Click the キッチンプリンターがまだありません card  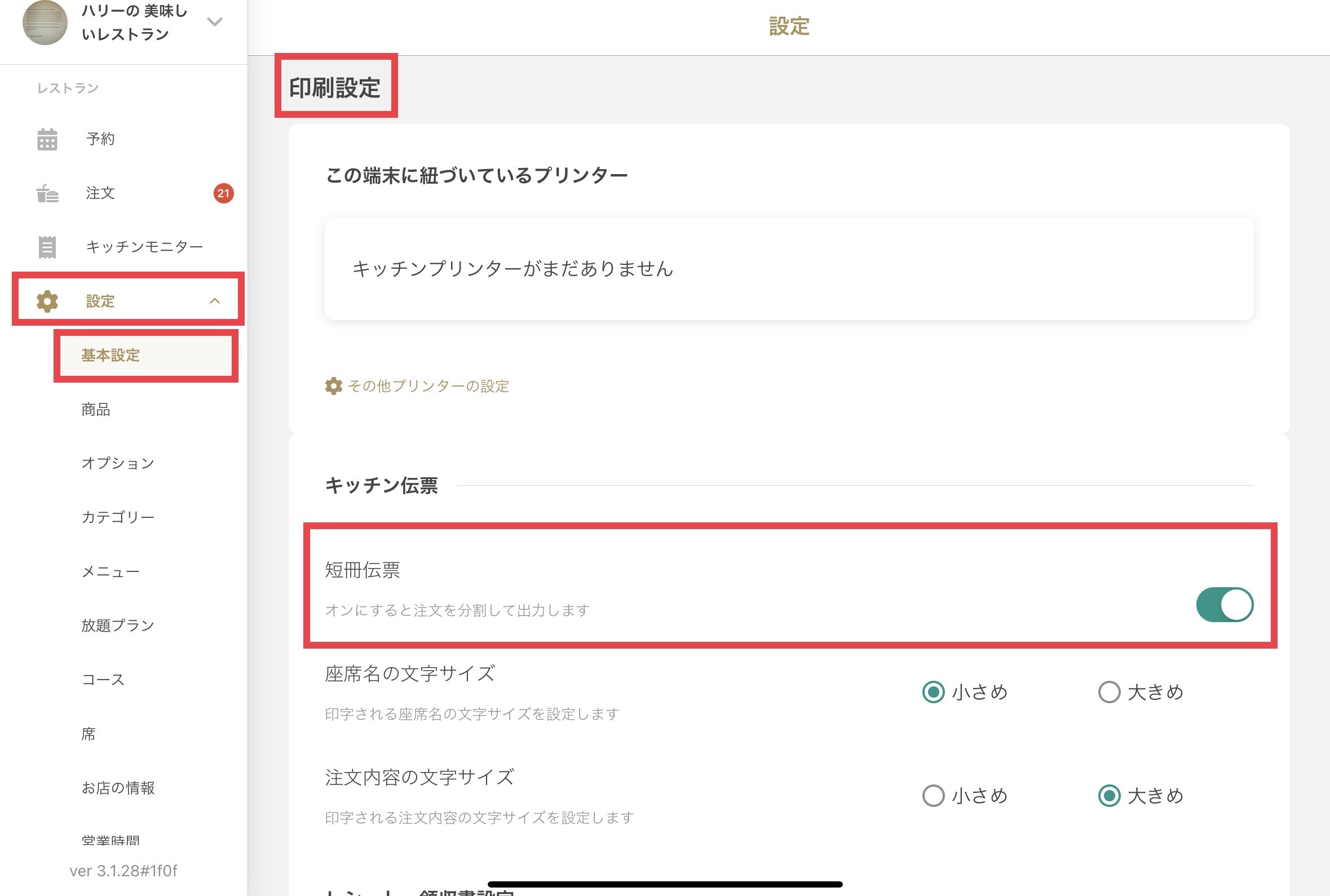pyautogui.click(x=789, y=269)
